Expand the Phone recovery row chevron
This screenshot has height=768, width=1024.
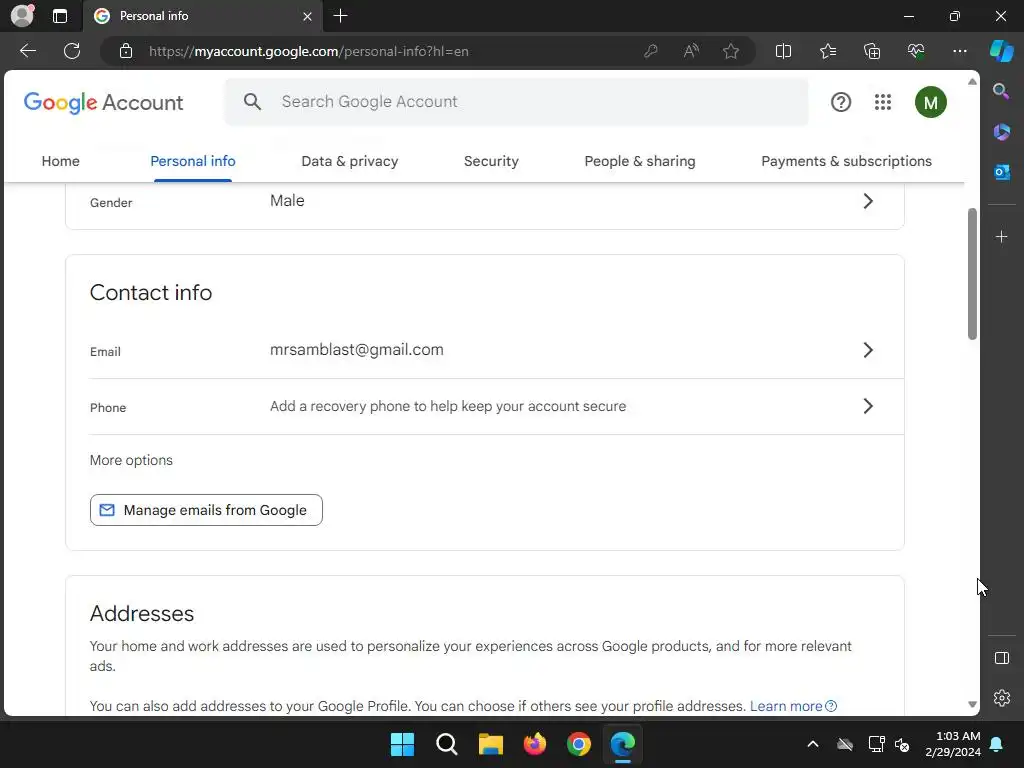tap(868, 406)
